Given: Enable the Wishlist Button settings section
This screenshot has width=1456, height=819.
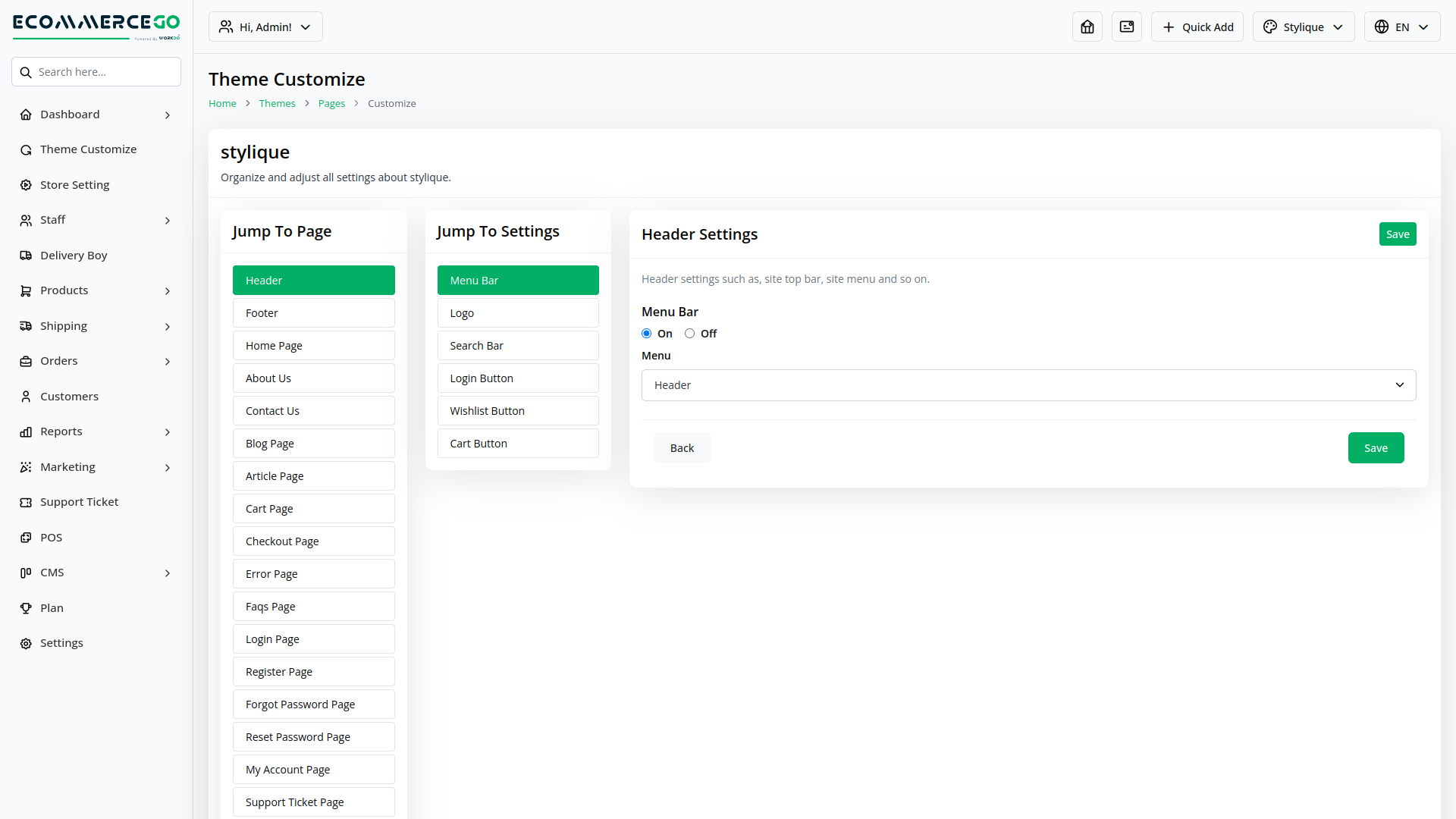Looking at the screenshot, I should 518,410.
